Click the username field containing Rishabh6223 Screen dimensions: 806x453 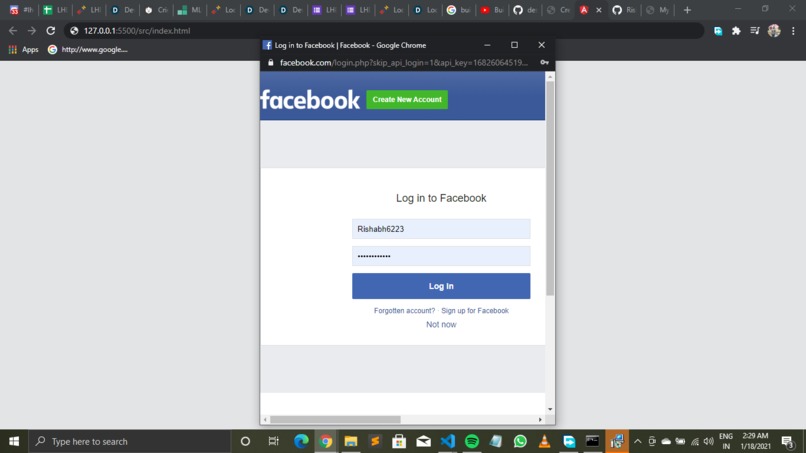coord(441,229)
